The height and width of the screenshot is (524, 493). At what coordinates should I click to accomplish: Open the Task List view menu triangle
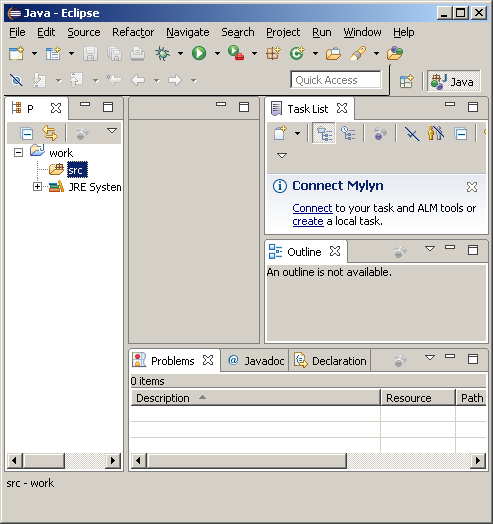click(282, 155)
